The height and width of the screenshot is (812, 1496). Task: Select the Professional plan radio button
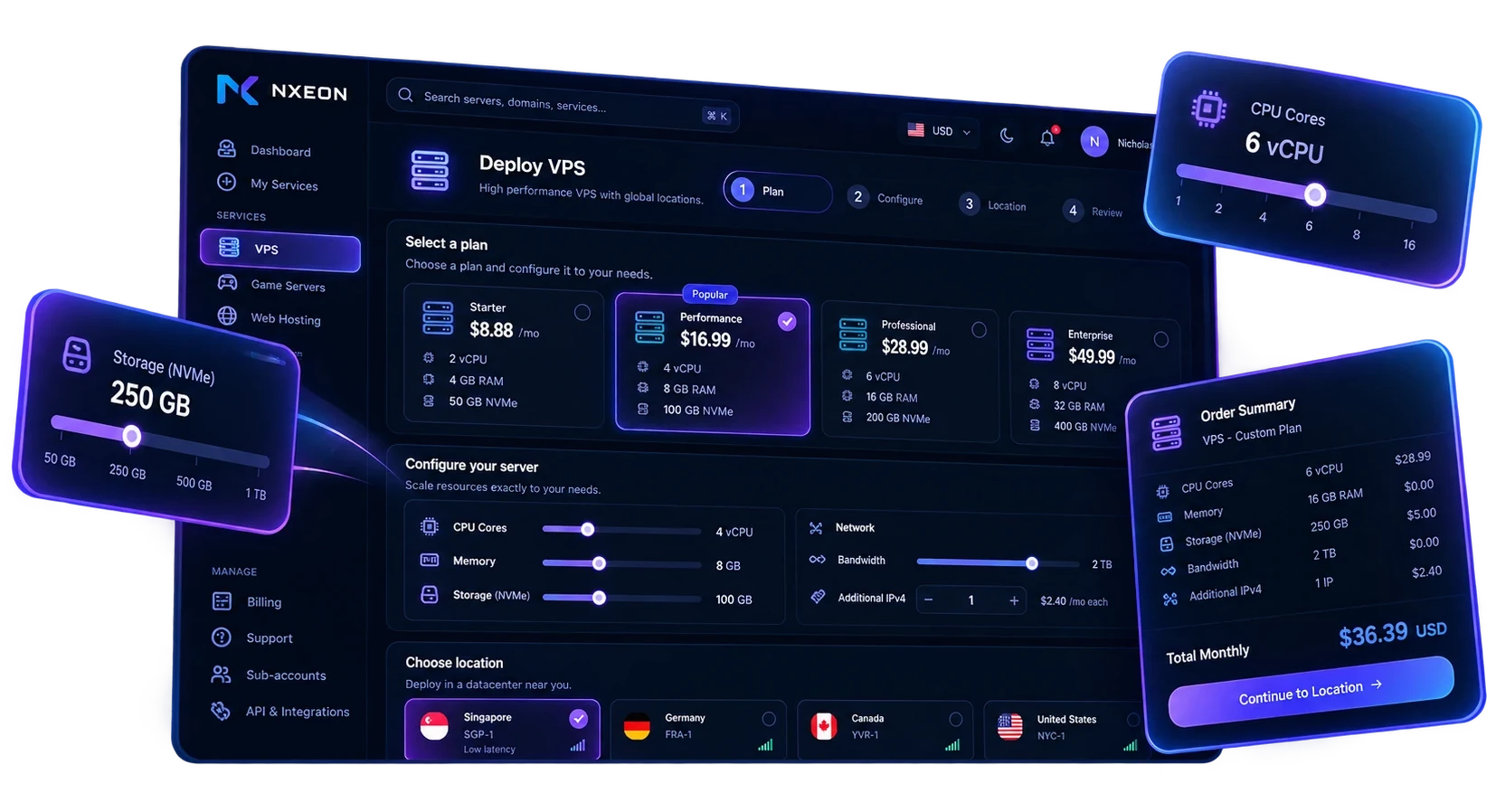[979, 330]
